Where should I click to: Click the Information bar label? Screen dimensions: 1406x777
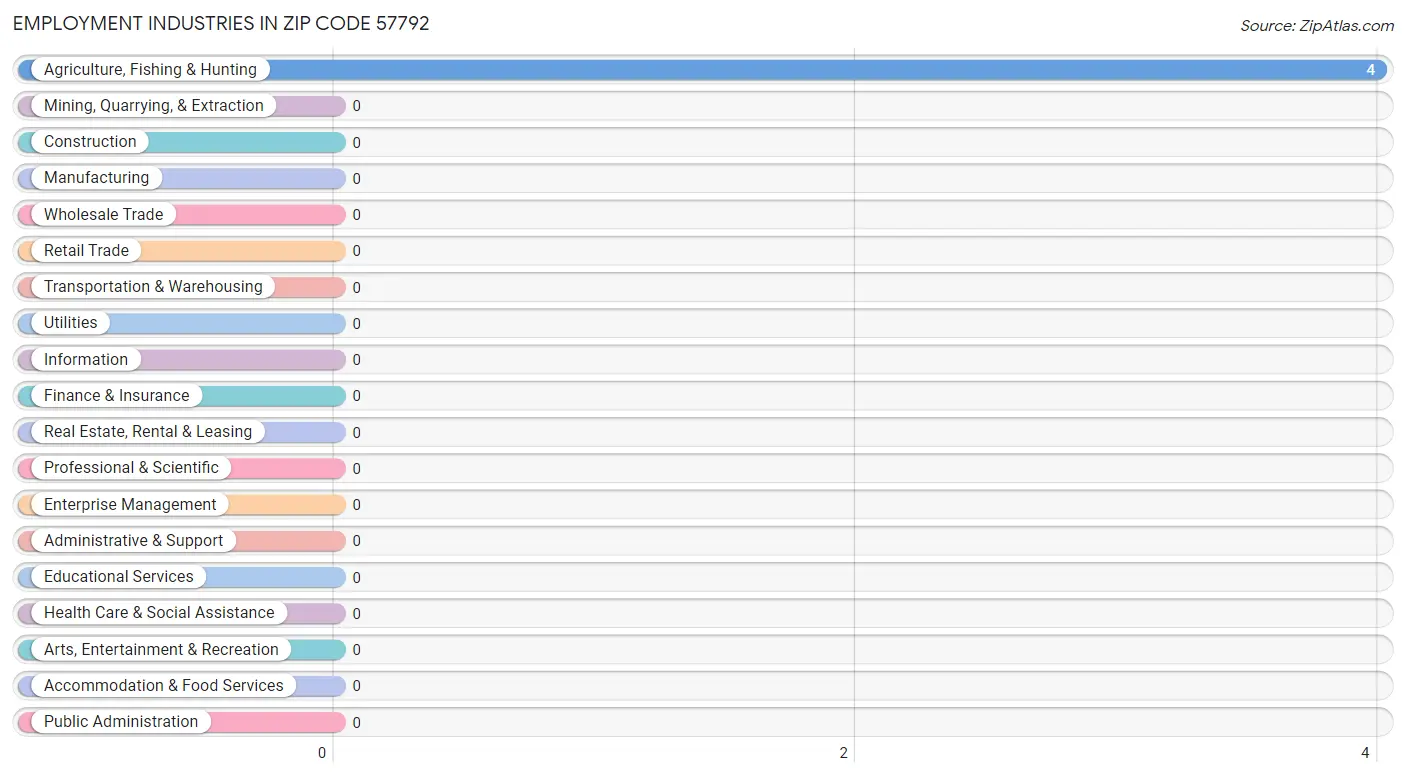point(86,360)
